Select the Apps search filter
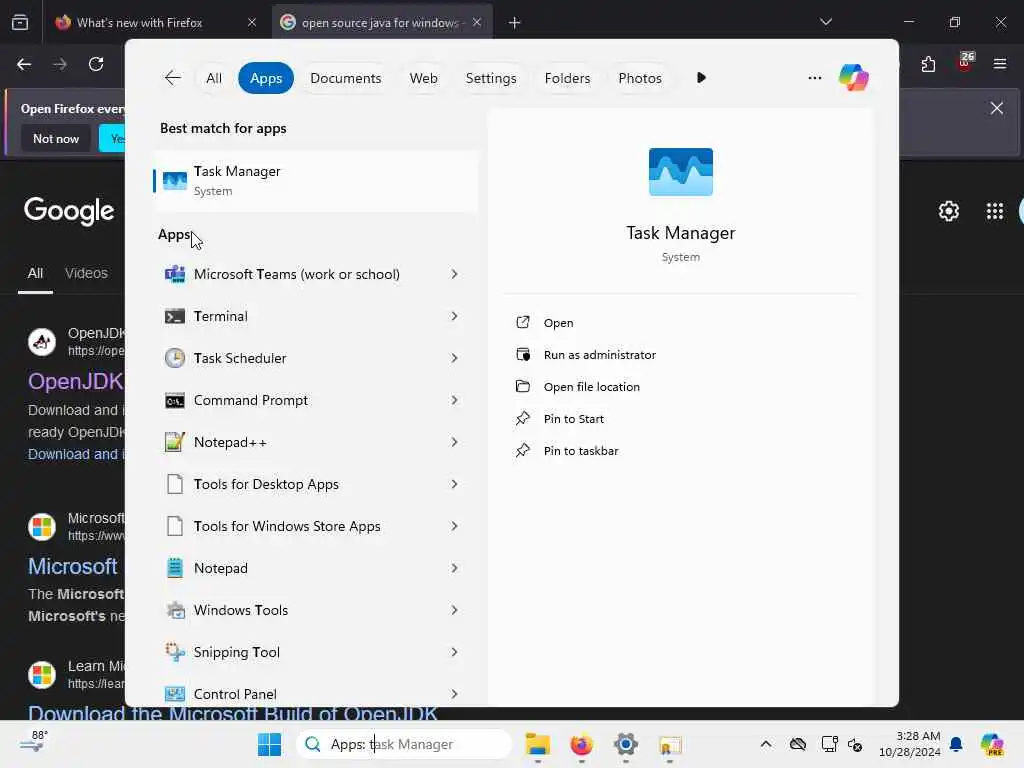The image size is (1024, 768). (266, 78)
